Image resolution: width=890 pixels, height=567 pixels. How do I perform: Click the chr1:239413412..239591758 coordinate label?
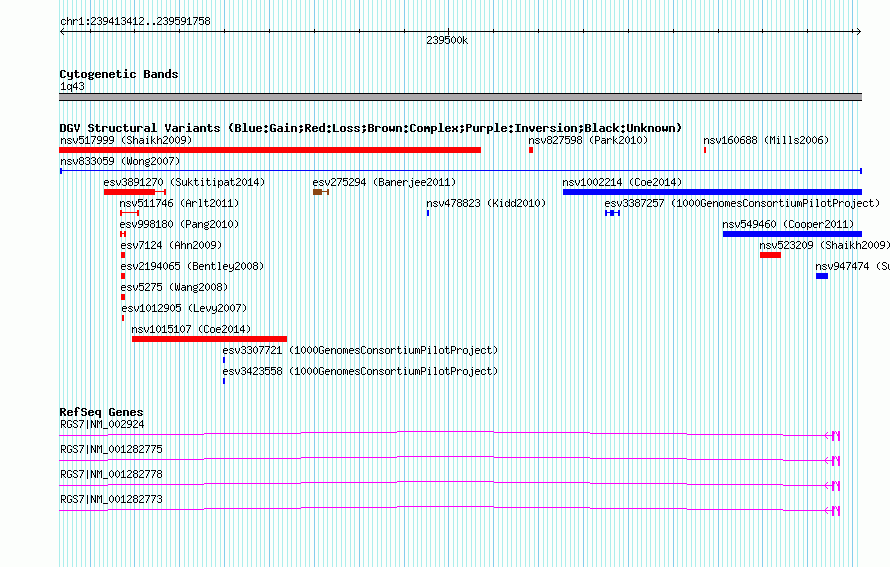[135, 22]
